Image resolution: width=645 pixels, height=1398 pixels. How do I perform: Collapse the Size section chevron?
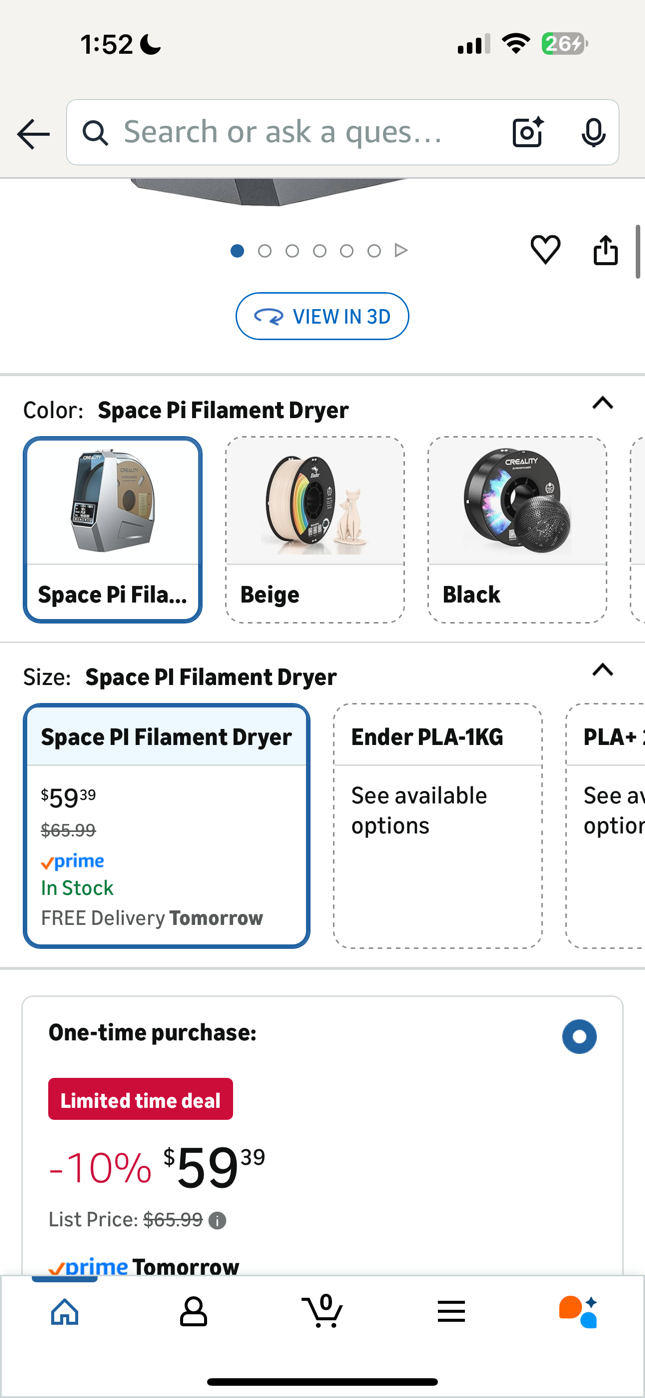(602, 670)
